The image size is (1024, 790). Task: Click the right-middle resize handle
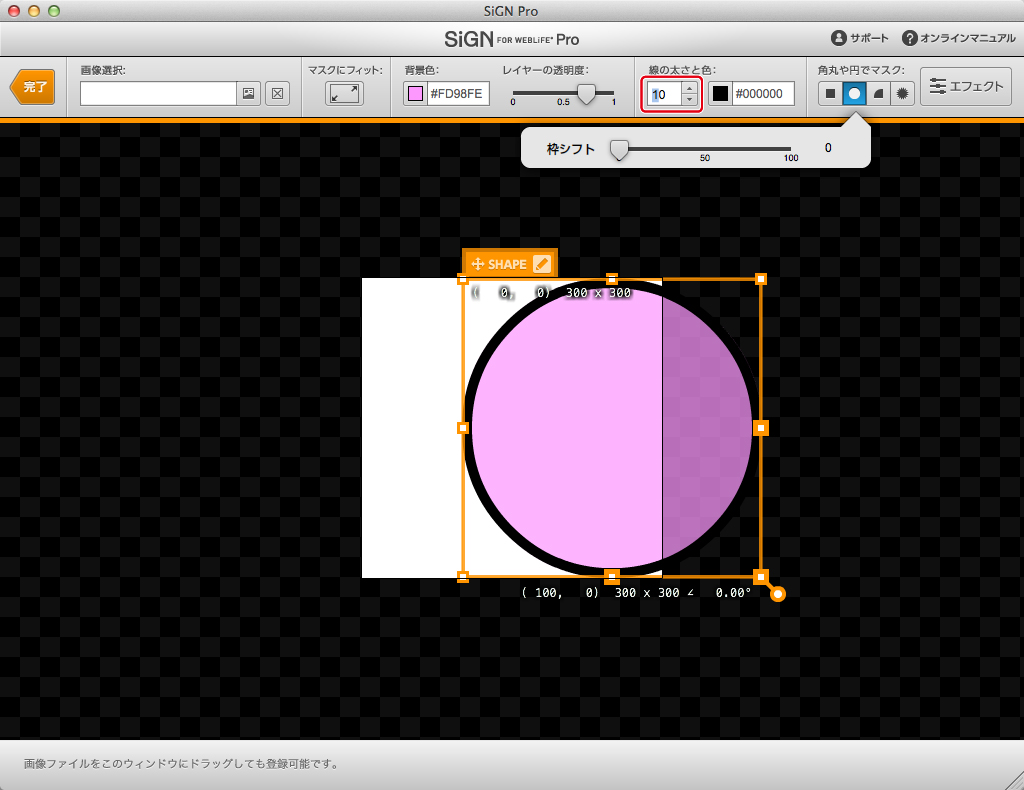click(x=761, y=428)
